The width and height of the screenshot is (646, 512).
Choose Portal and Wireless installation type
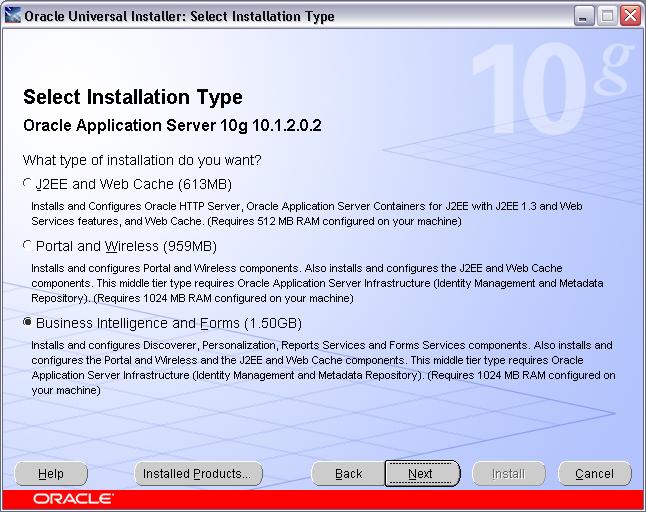point(28,246)
